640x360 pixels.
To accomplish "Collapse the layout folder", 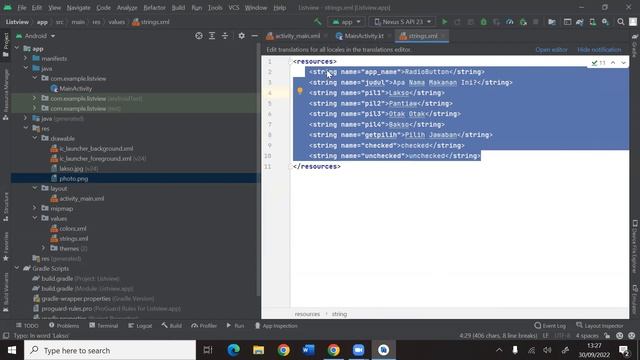I will click(35, 188).
